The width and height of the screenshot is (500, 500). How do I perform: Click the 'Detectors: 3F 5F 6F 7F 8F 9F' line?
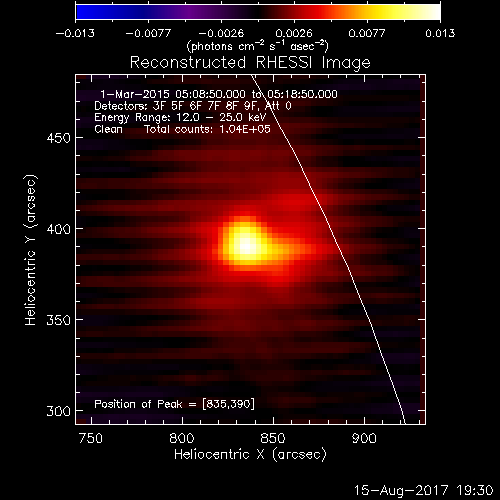tap(176, 106)
